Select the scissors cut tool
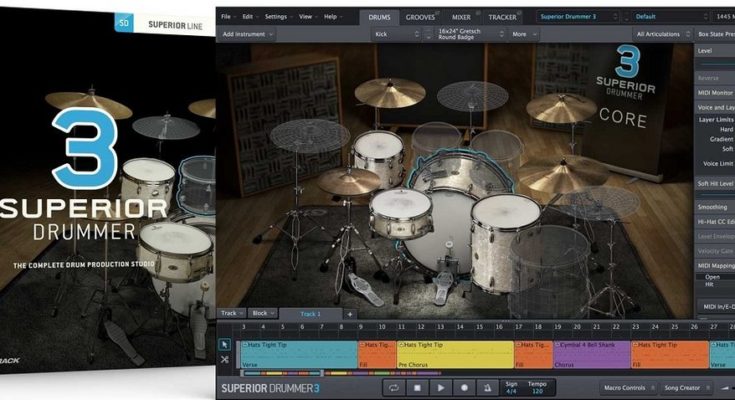The image size is (735, 400). [225, 360]
